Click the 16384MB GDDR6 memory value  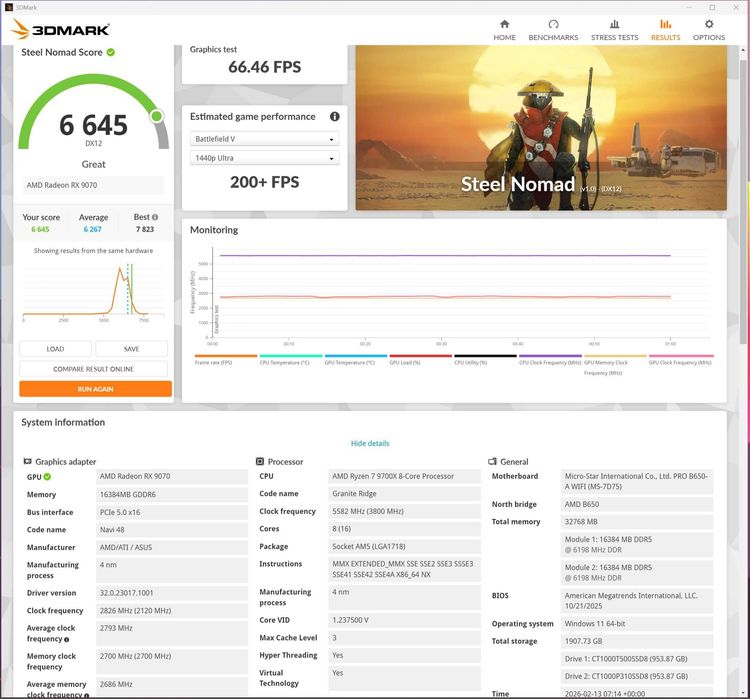(172, 494)
